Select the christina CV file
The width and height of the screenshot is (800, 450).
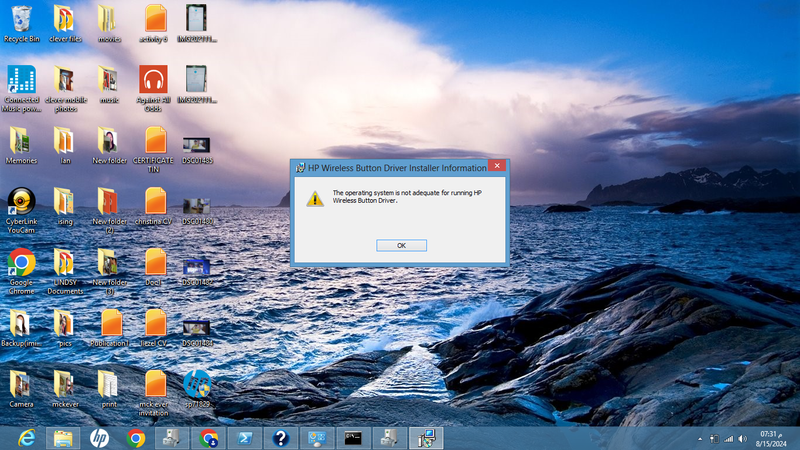click(x=154, y=207)
